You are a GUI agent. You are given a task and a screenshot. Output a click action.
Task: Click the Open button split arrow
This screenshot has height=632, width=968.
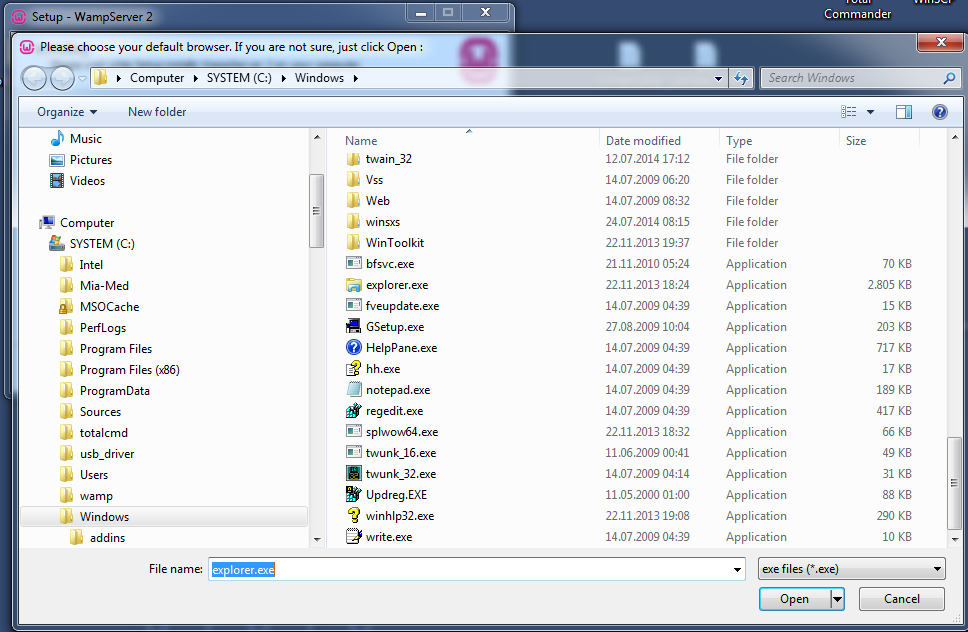(838, 599)
